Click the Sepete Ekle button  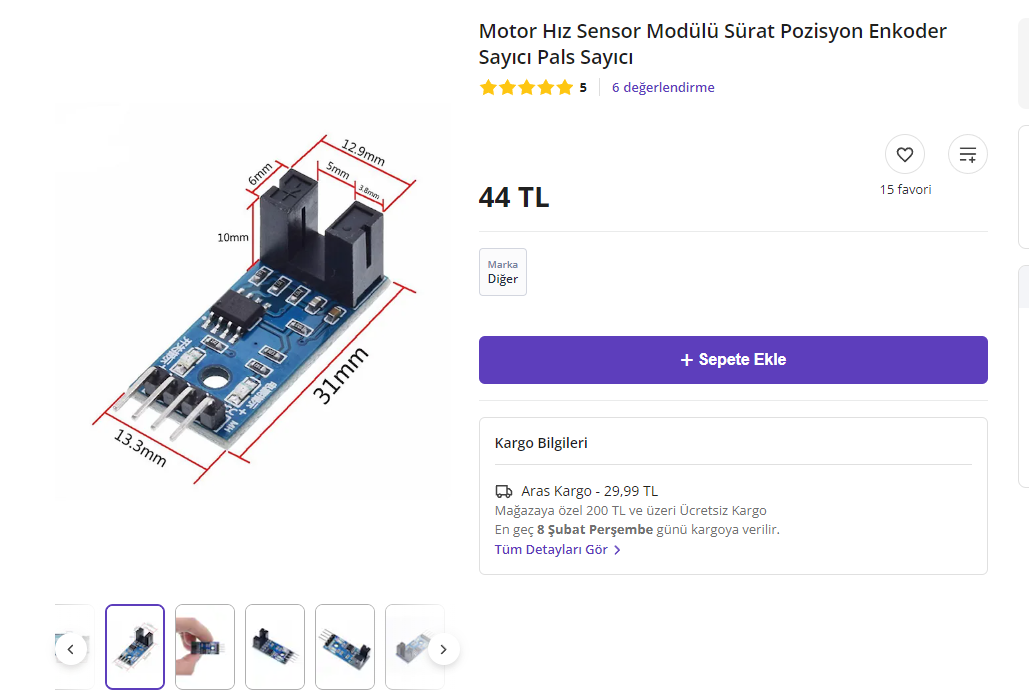[x=733, y=360]
